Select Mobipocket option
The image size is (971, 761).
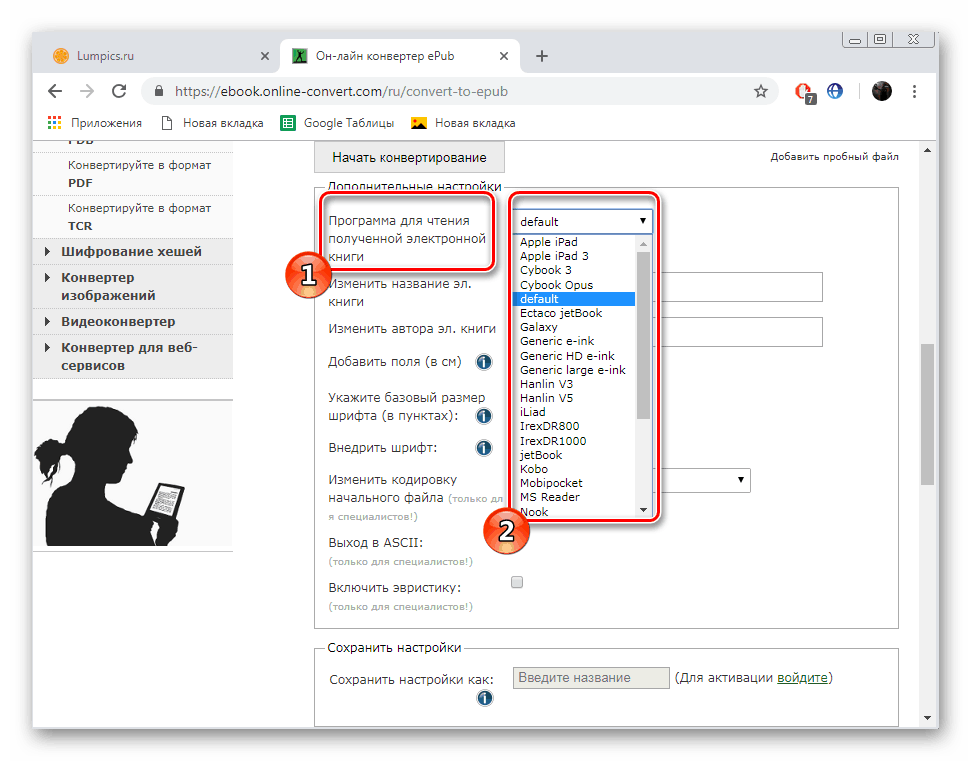pyautogui.click(x=574, y=484)
